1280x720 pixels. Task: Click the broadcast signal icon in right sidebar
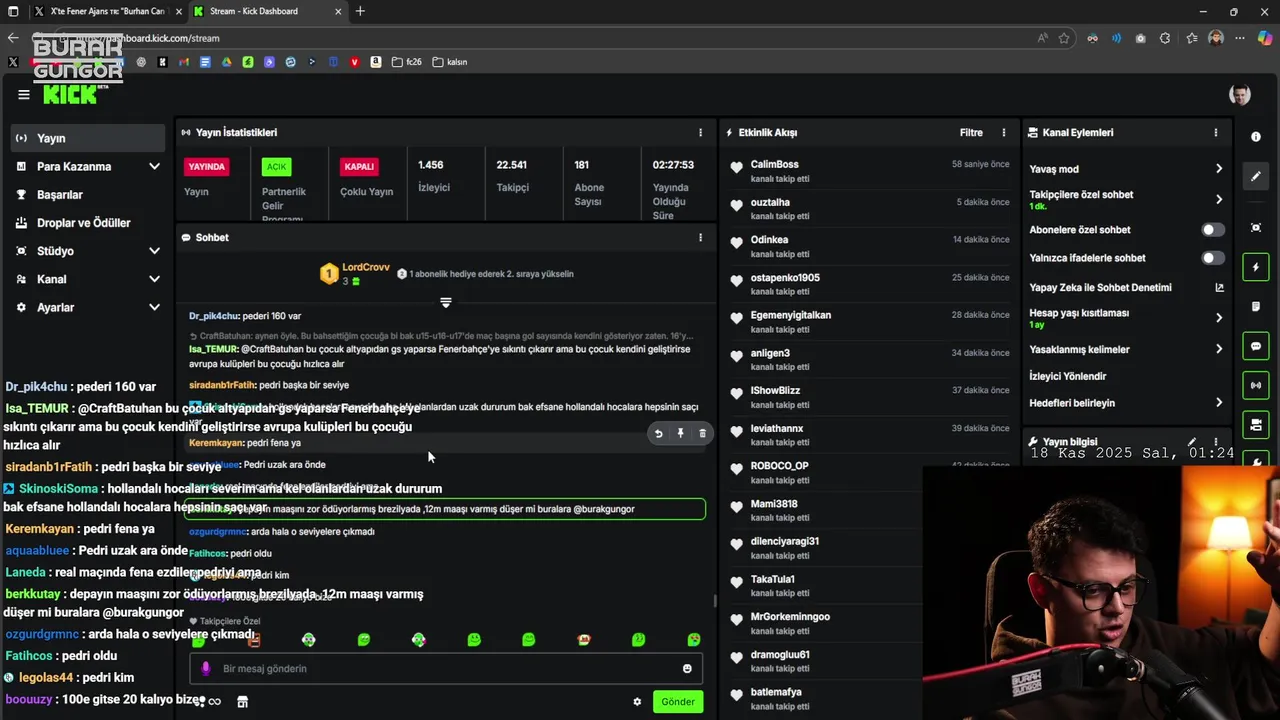pos(1256,385)
